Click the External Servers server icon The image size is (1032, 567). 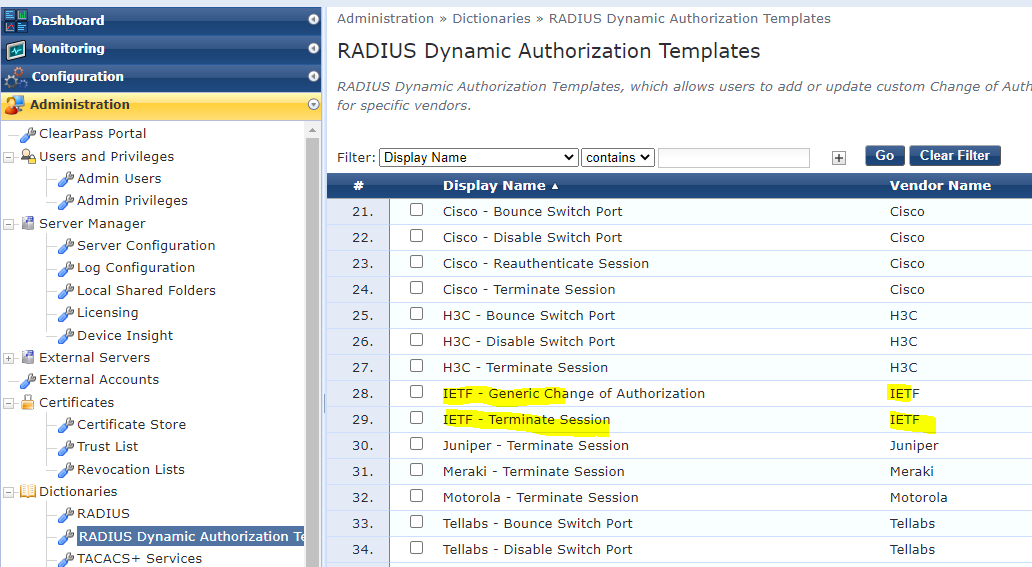(28, 357)
